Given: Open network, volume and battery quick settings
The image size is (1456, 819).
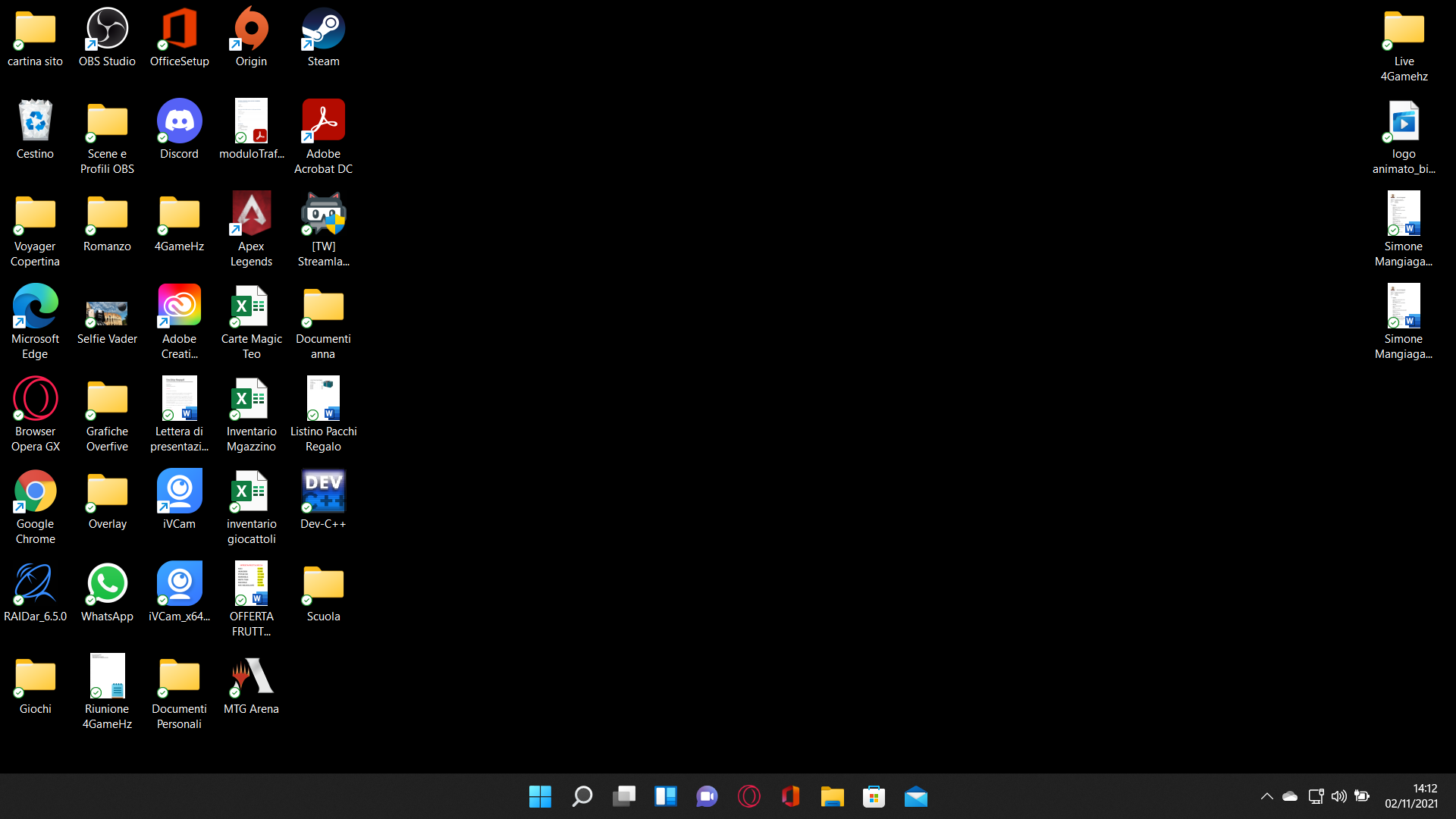Looking at the screenshot, I should (1338, 796).
